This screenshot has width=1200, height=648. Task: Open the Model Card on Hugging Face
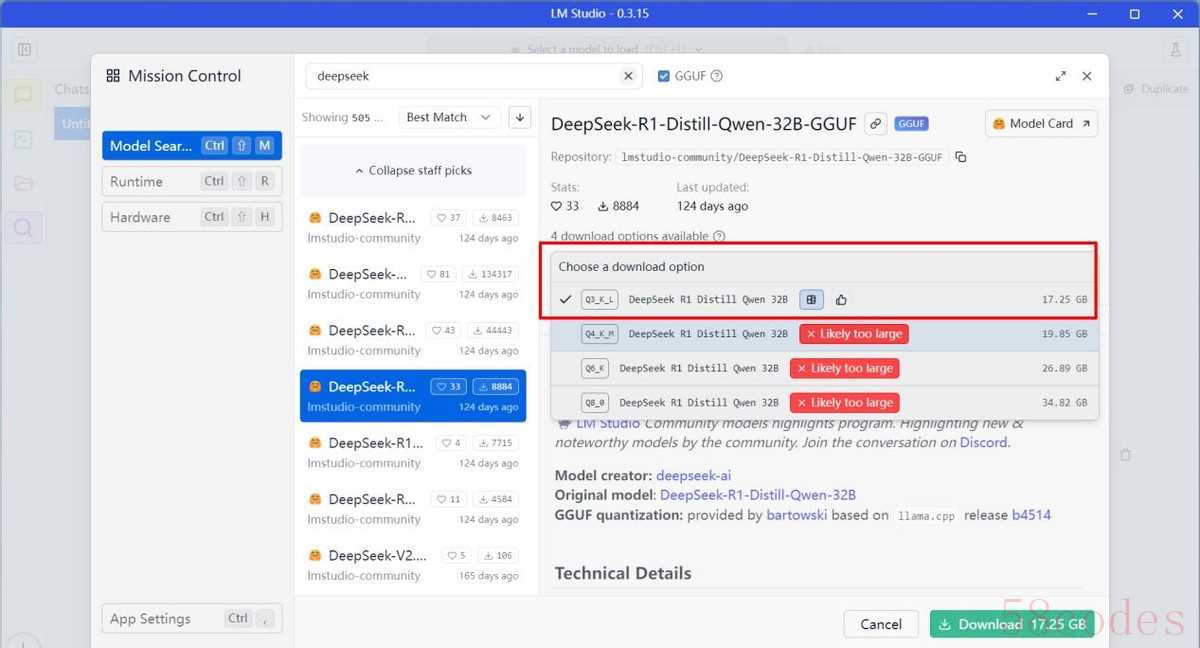pyautogui.click(x=1041, y=124)
